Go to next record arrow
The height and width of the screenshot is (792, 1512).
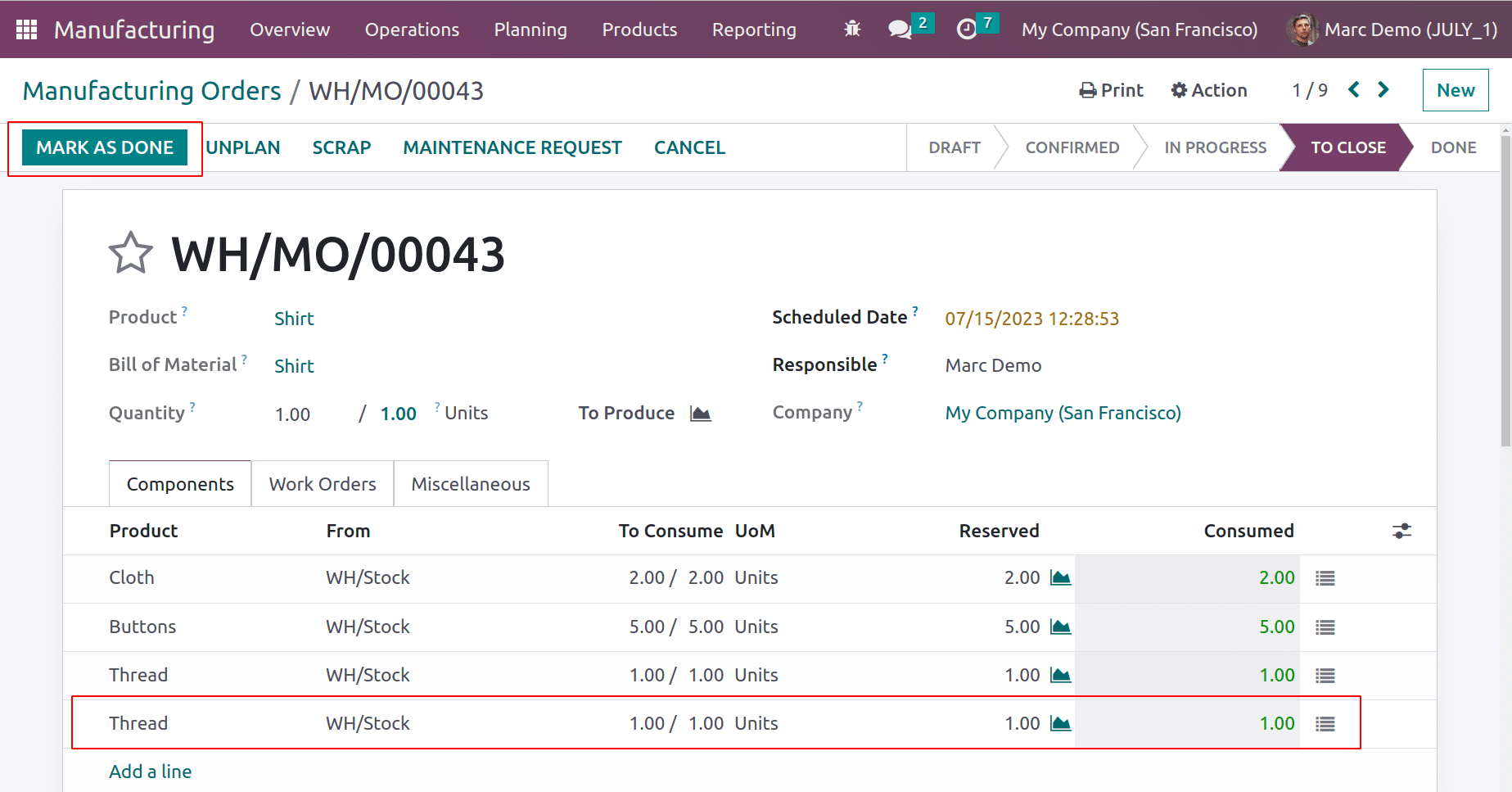click(x=1383, y=90)
